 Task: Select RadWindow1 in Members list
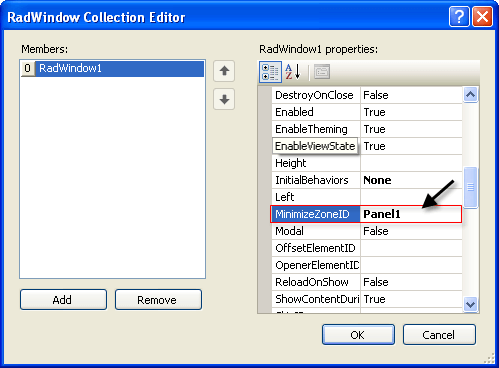click(112, 68)
